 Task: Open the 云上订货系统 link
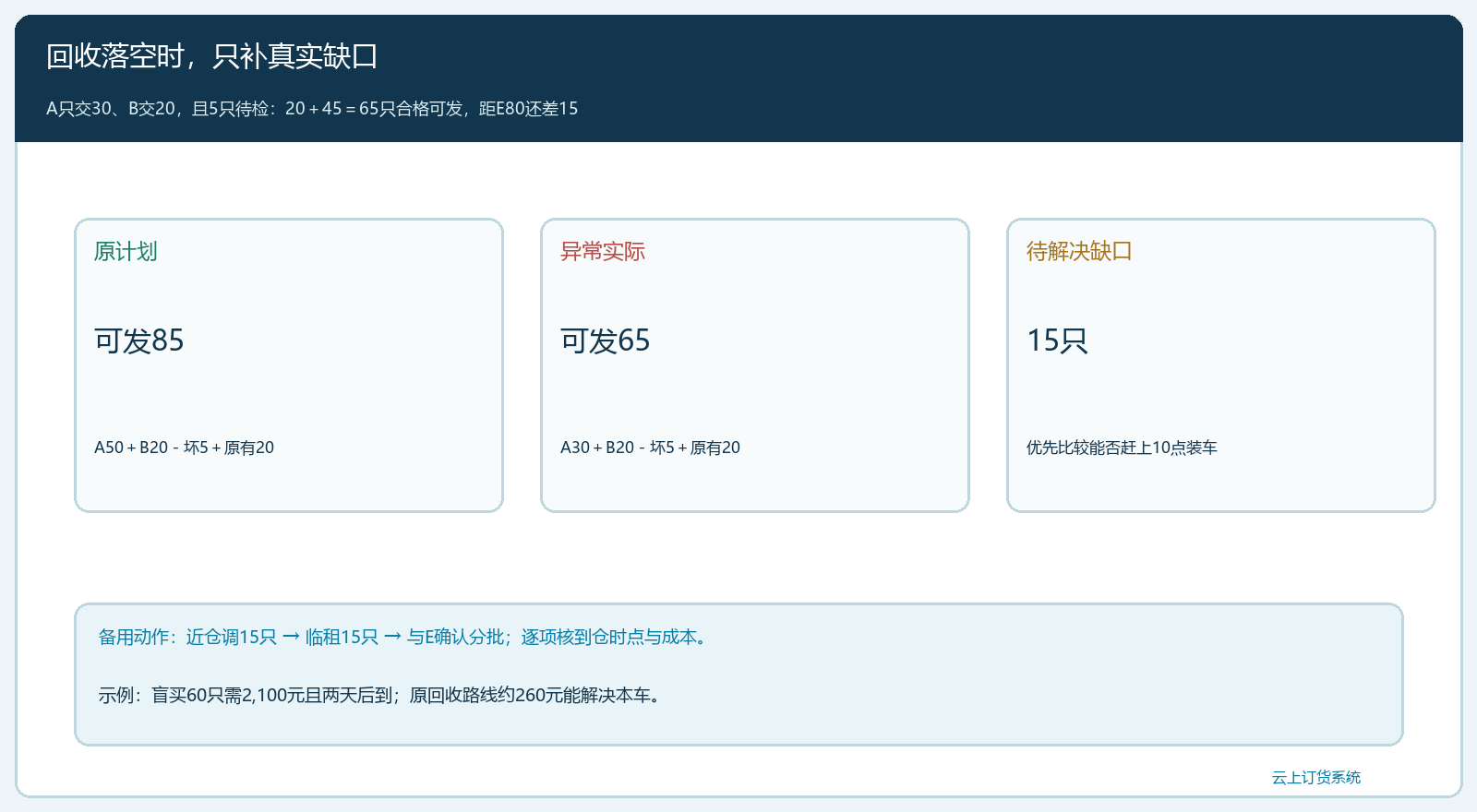(1316, 777)
